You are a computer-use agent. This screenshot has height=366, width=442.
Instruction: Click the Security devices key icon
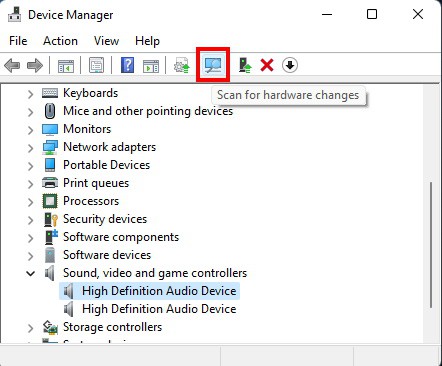[x=51, y=219]
